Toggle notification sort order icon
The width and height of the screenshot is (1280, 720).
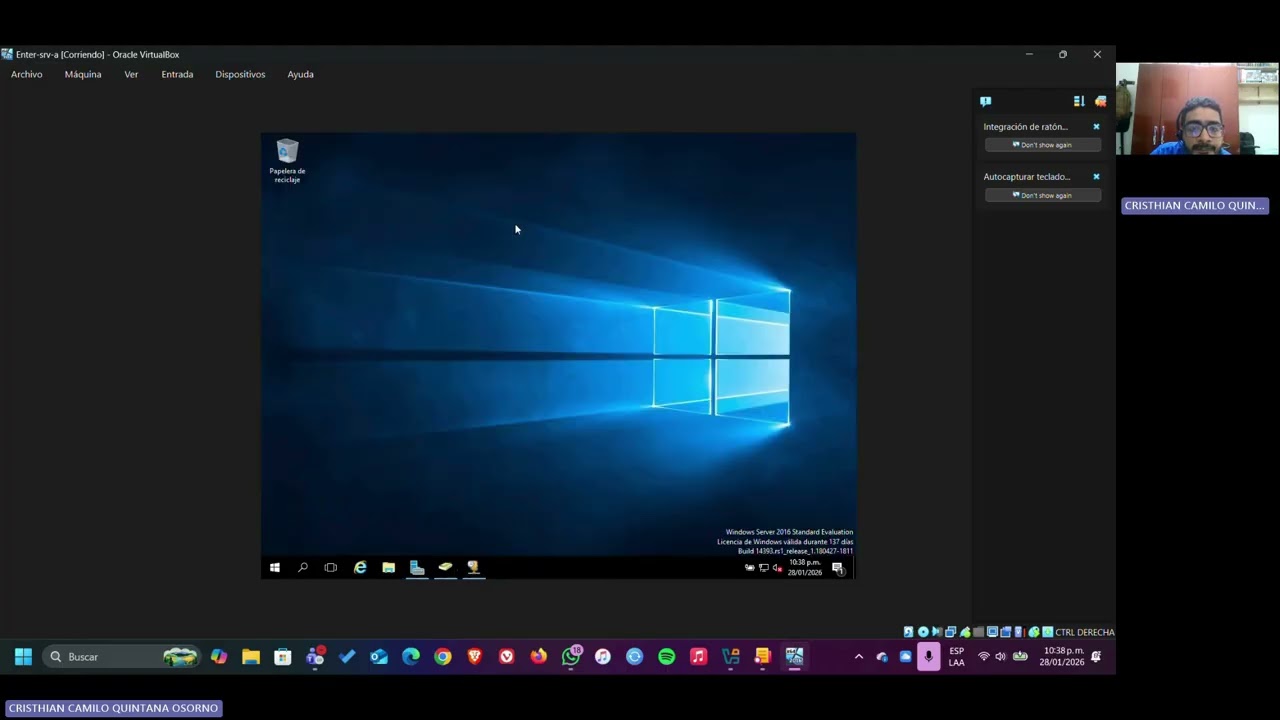[x=1079, y=101]
